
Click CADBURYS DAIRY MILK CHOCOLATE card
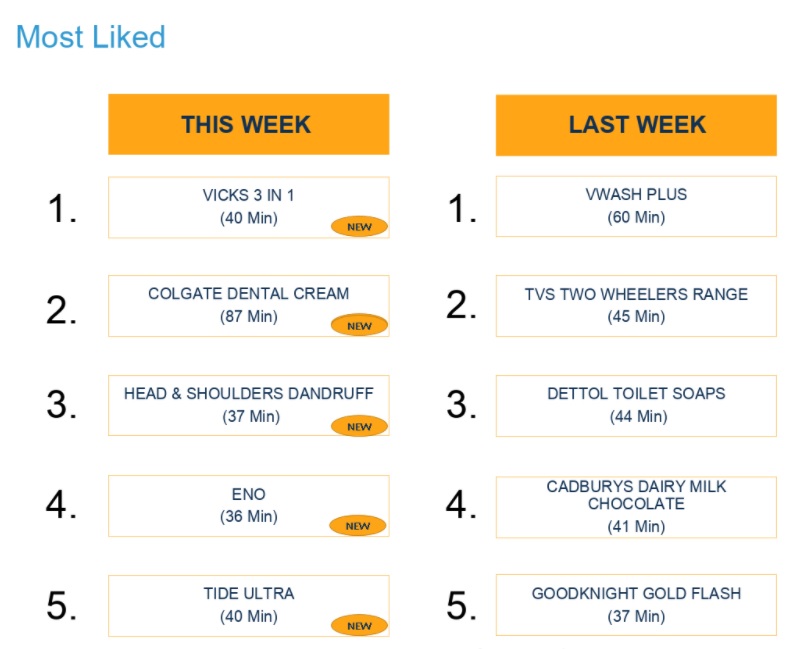(x=636, y=495)
